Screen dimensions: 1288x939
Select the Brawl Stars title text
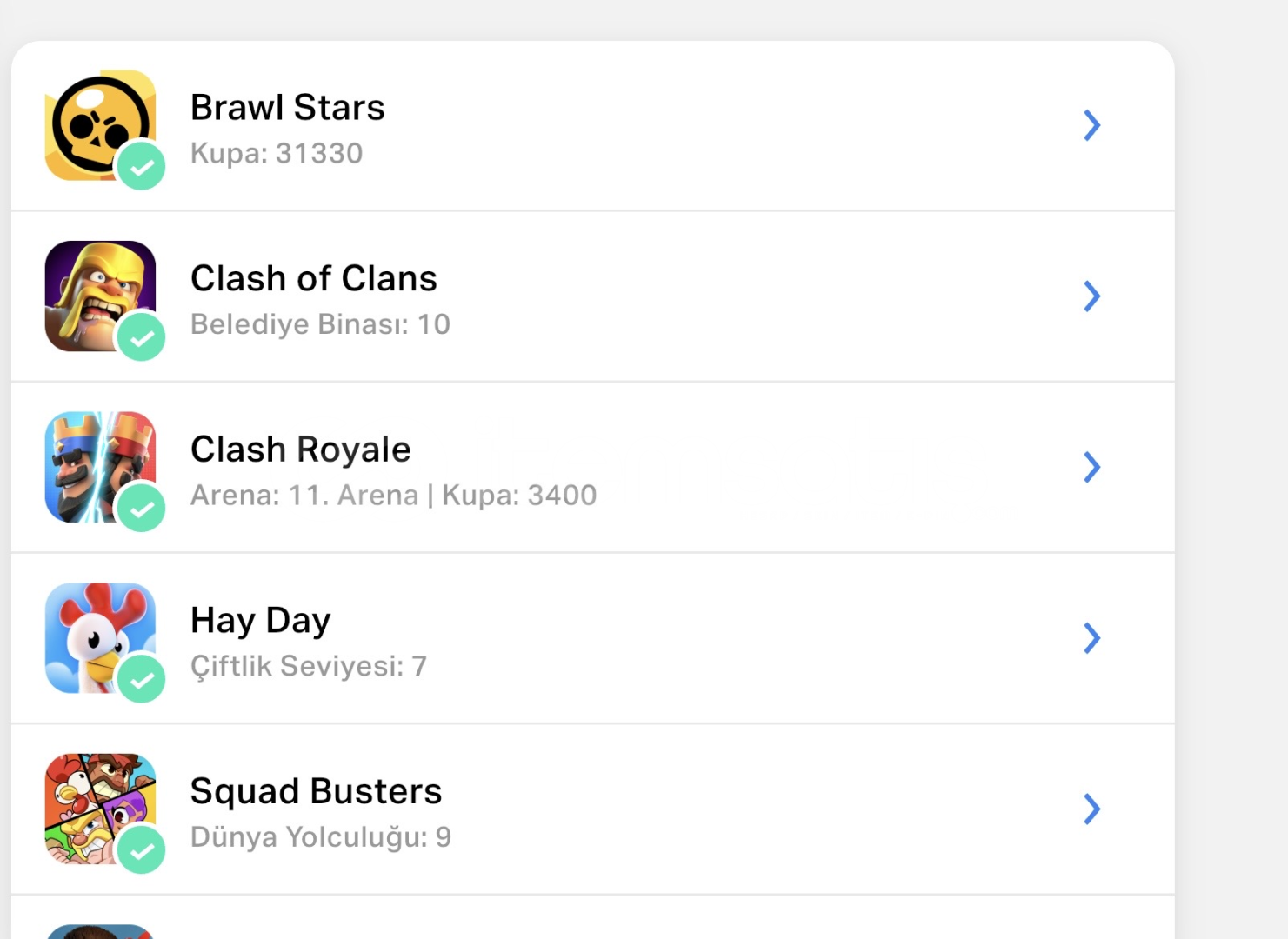pos(287,108)
